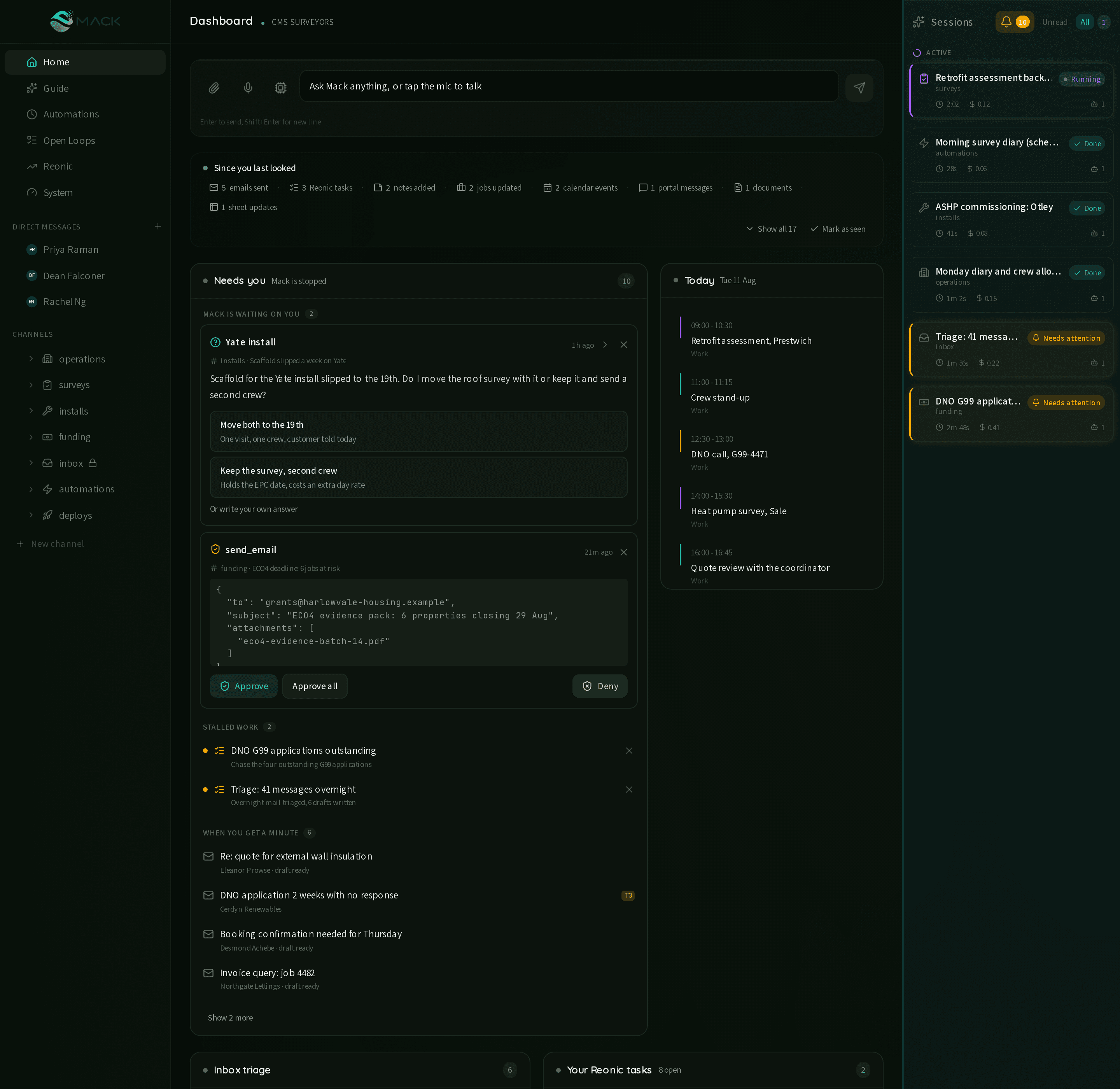This screenshot has width=1120, height=1089.
Task: Filter sessions by Unread
Action: [1054, 22]
